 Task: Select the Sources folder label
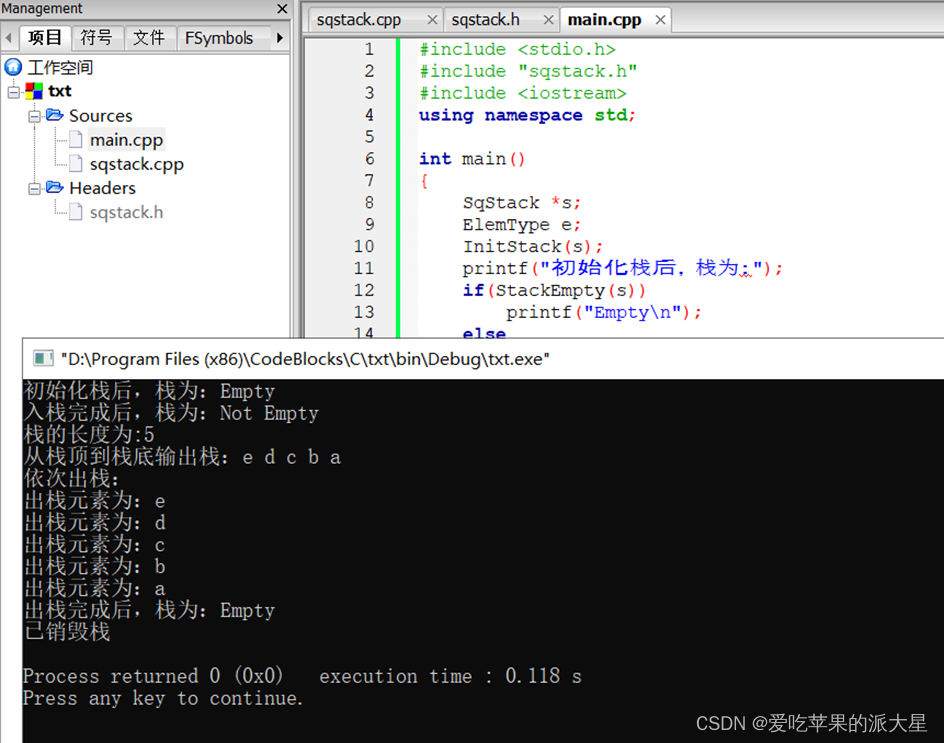click(101, 116)
